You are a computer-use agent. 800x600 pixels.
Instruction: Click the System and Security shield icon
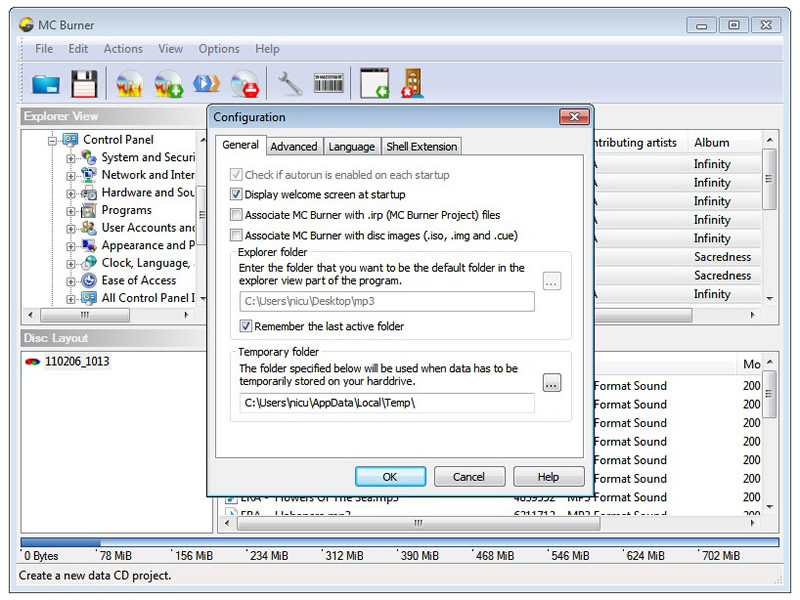click(x=89, y=157)
